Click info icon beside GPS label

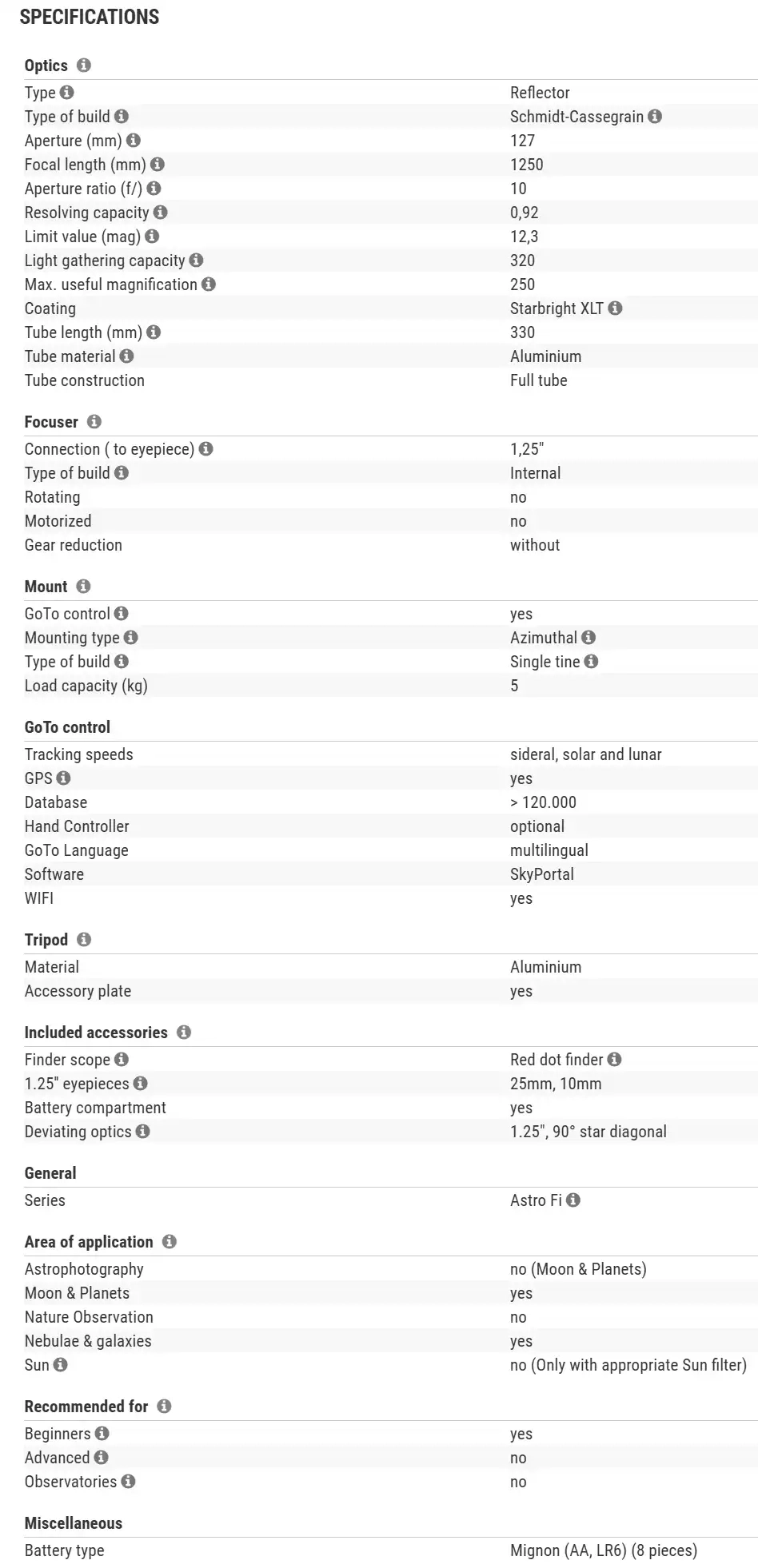[64, 778]
